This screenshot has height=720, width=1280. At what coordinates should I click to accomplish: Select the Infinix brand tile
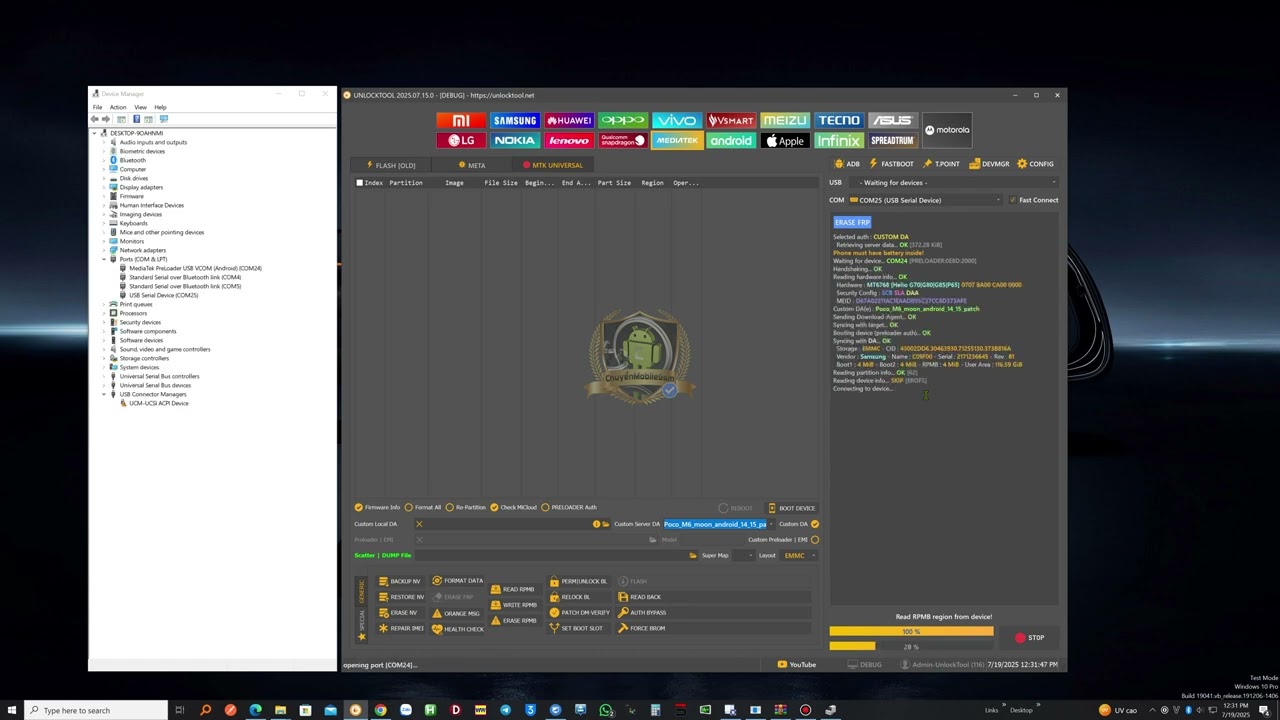(x=839, y=141)
